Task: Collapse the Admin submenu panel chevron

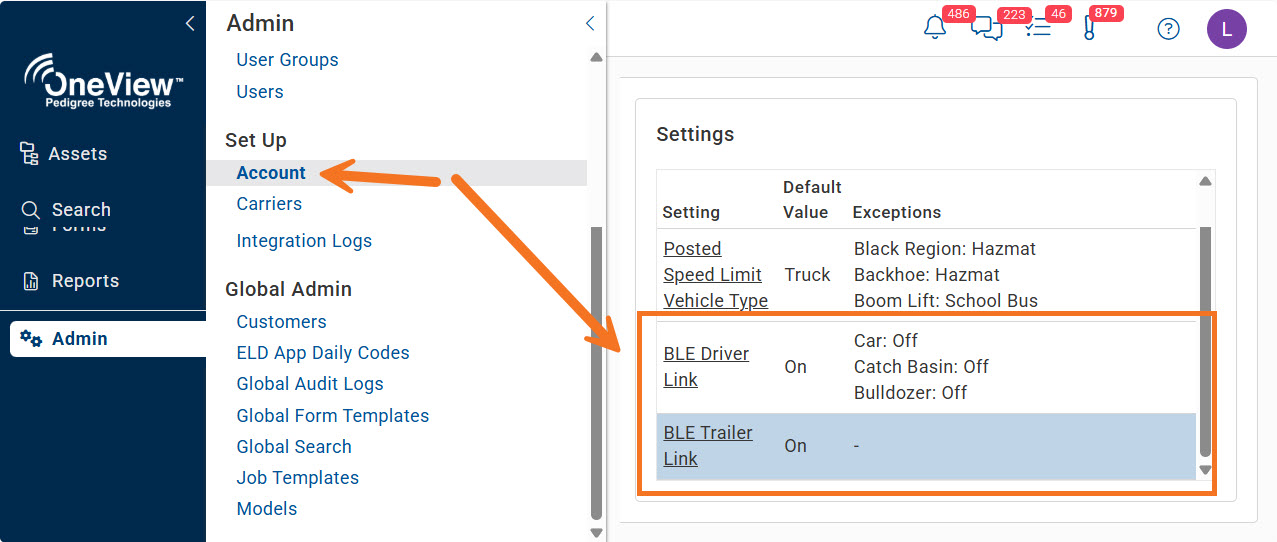Action: 590,23
